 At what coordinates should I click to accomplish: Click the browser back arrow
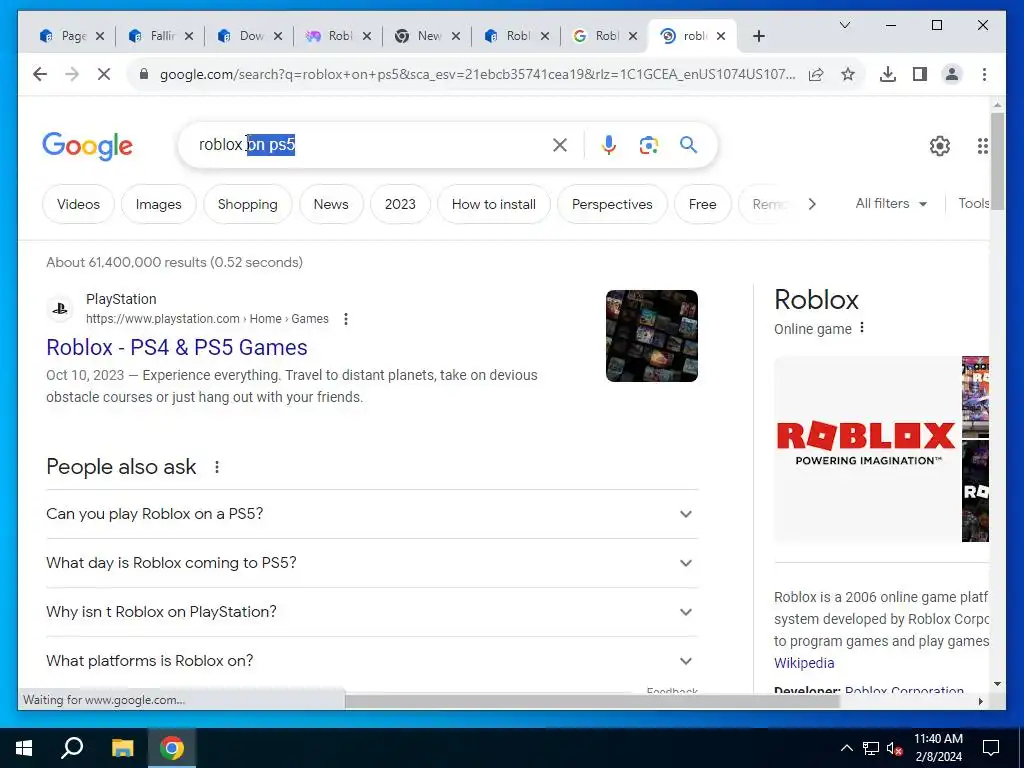coord(40,74)
